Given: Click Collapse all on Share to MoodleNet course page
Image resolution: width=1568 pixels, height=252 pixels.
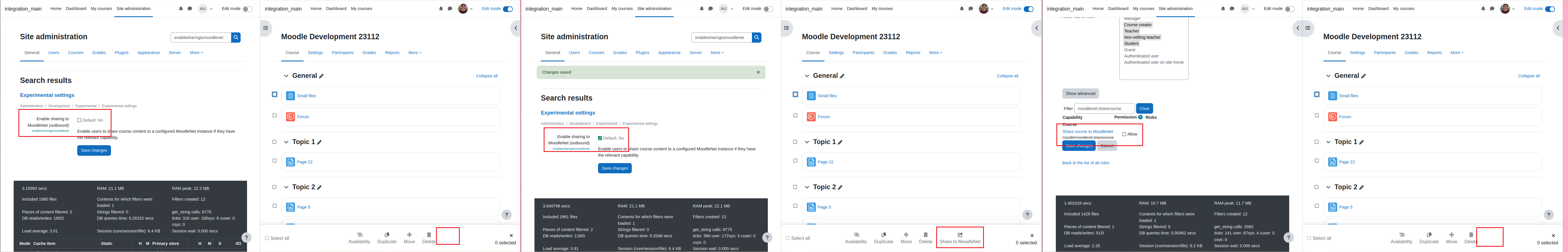Looking at the screenshot, I should (1007, 76).
